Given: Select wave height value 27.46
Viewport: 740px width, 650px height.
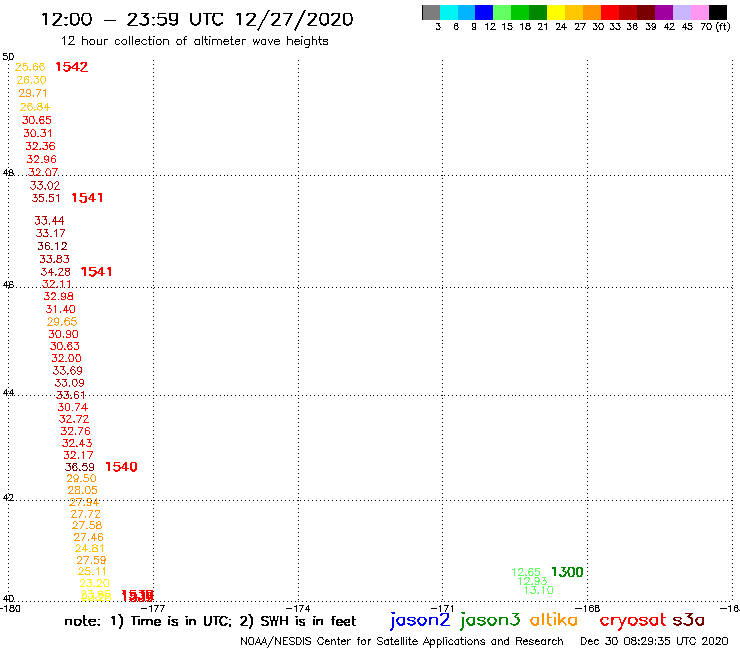Looking at the screenshot, I should tap(88, 537).
